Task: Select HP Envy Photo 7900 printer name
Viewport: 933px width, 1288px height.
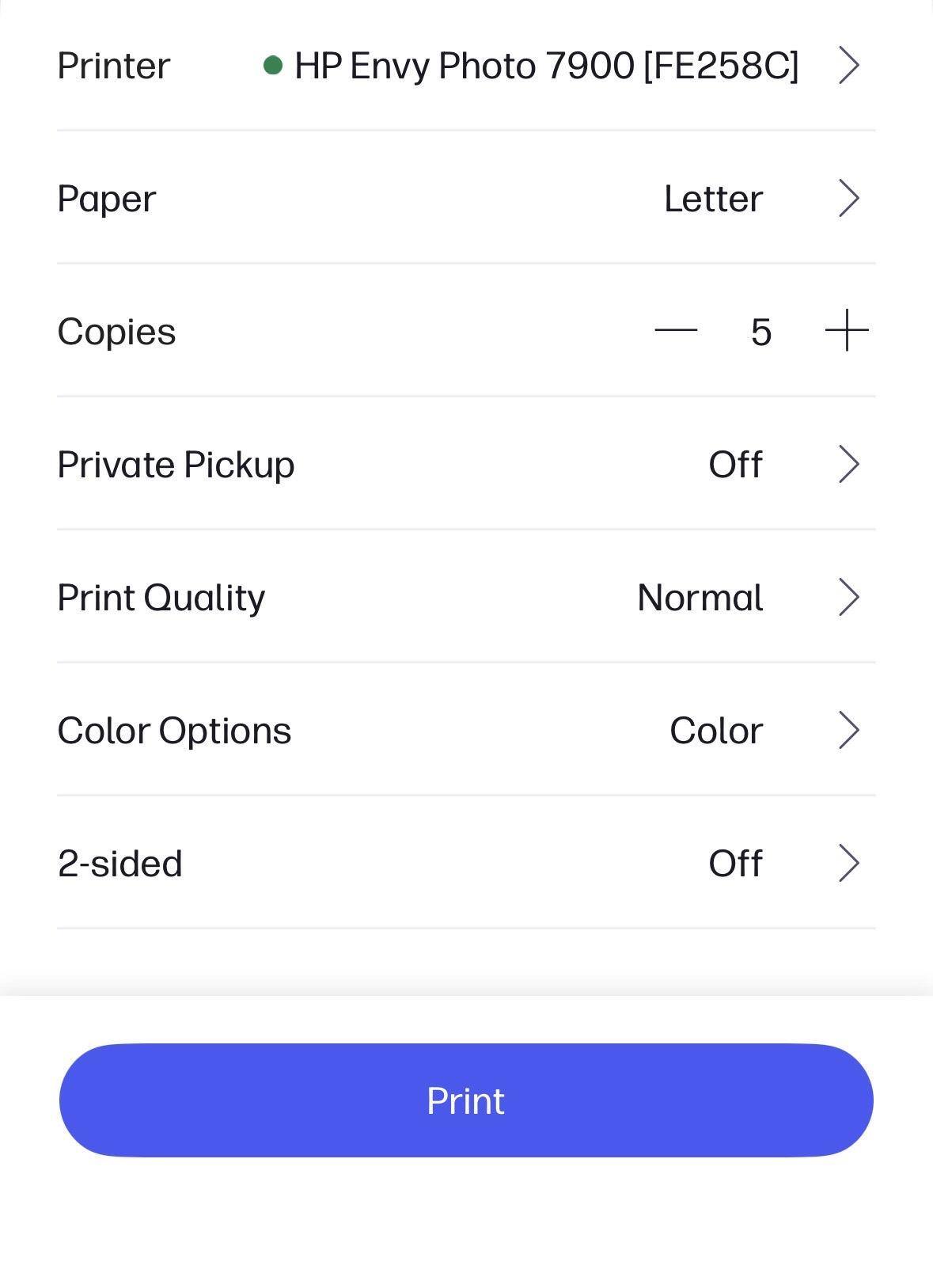Action: pos(546,65)
